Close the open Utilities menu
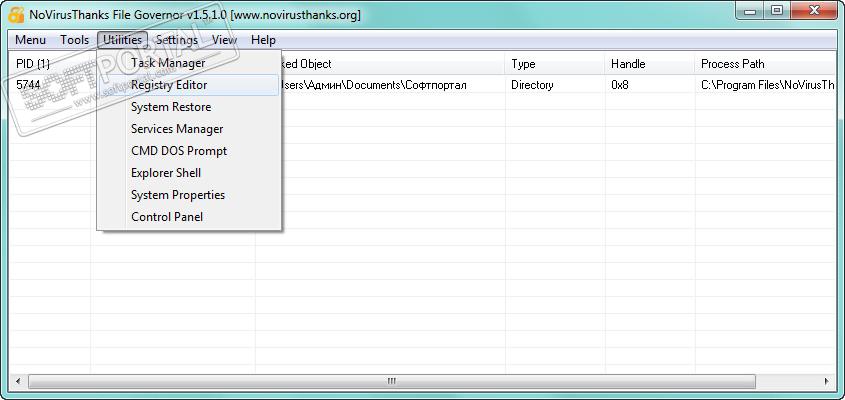 [x=122, y=40]
